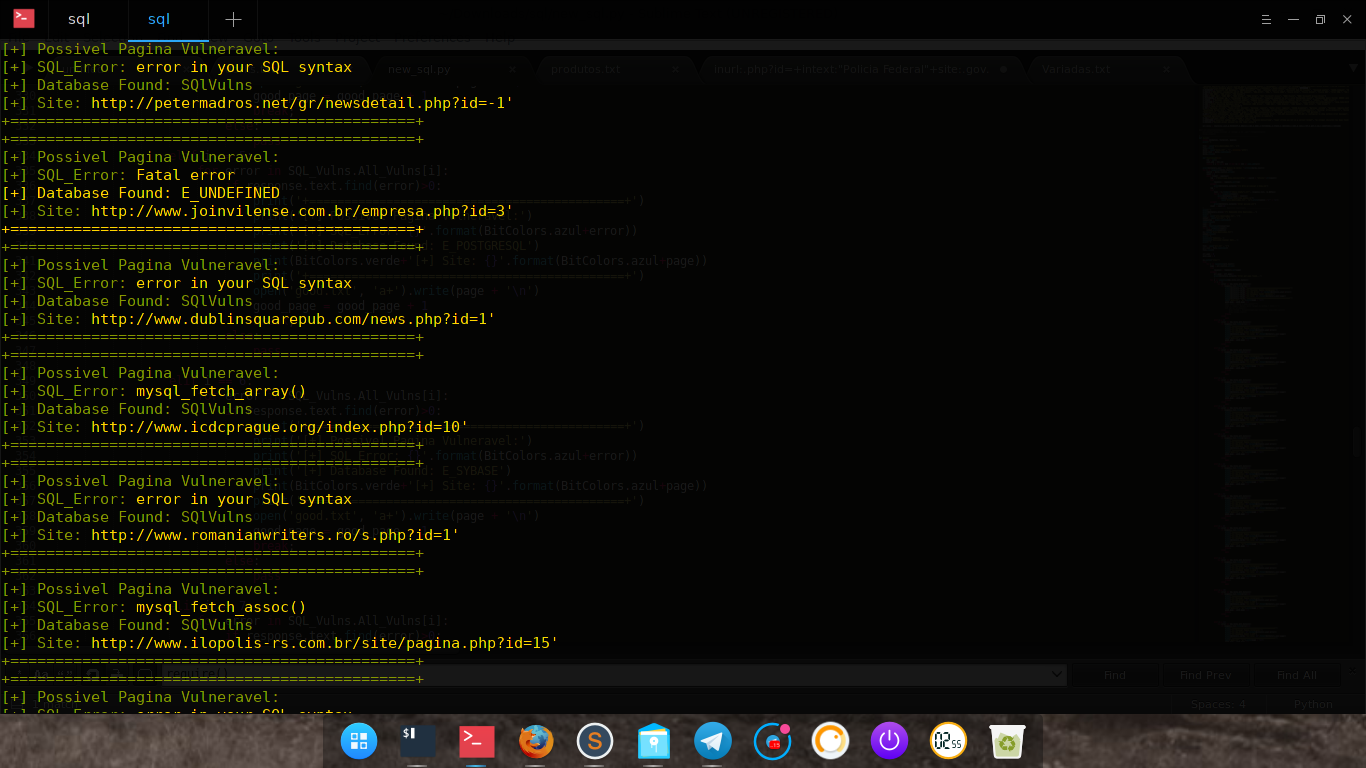1366x768 pixels.
Task: Click the red Deepin Terminal dock icon
Action: pos(477,741)
